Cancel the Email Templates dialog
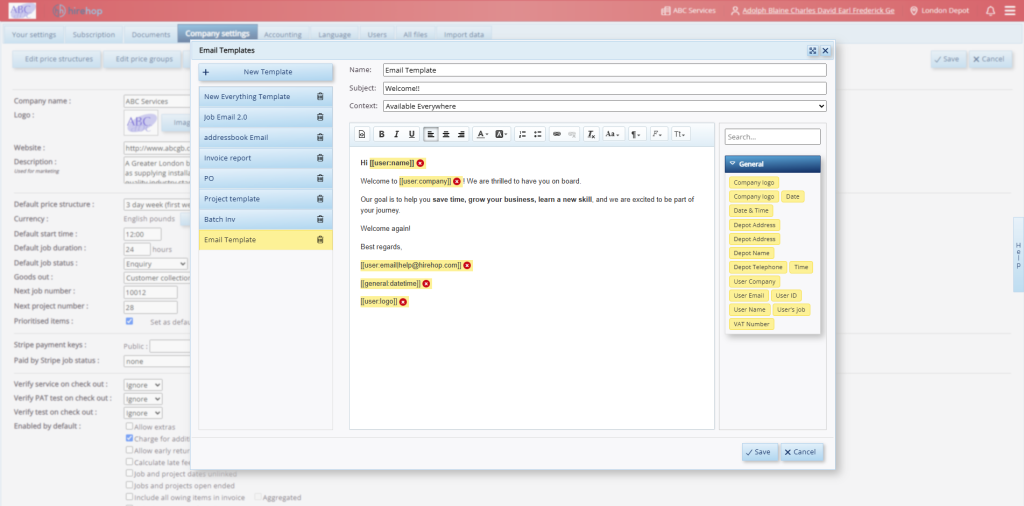Screen dimensions: 1024x506 [802, 452]
